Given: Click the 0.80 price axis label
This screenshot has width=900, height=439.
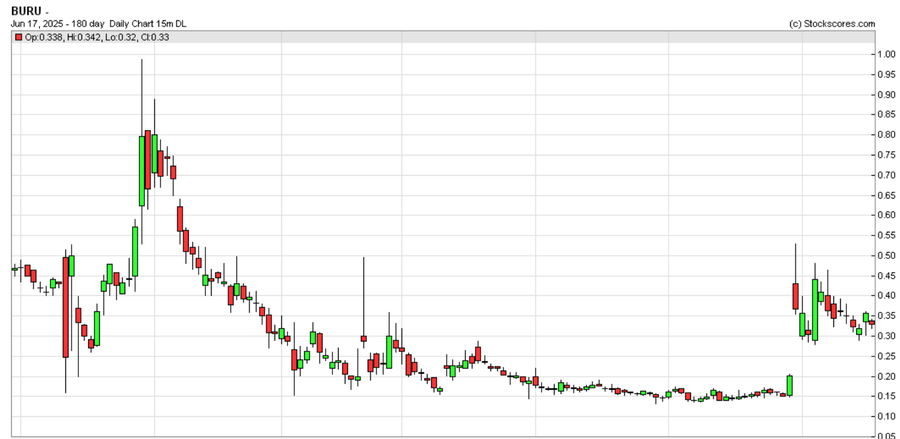Looking at the screenshot, I should coord(886,135).
